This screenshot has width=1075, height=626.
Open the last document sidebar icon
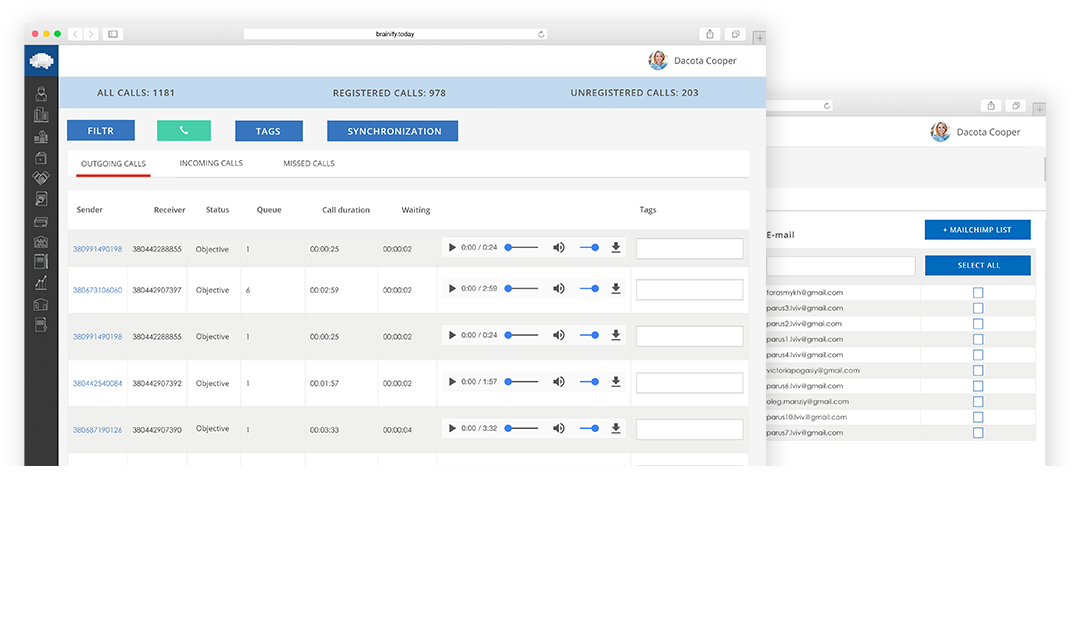(41, 324)
